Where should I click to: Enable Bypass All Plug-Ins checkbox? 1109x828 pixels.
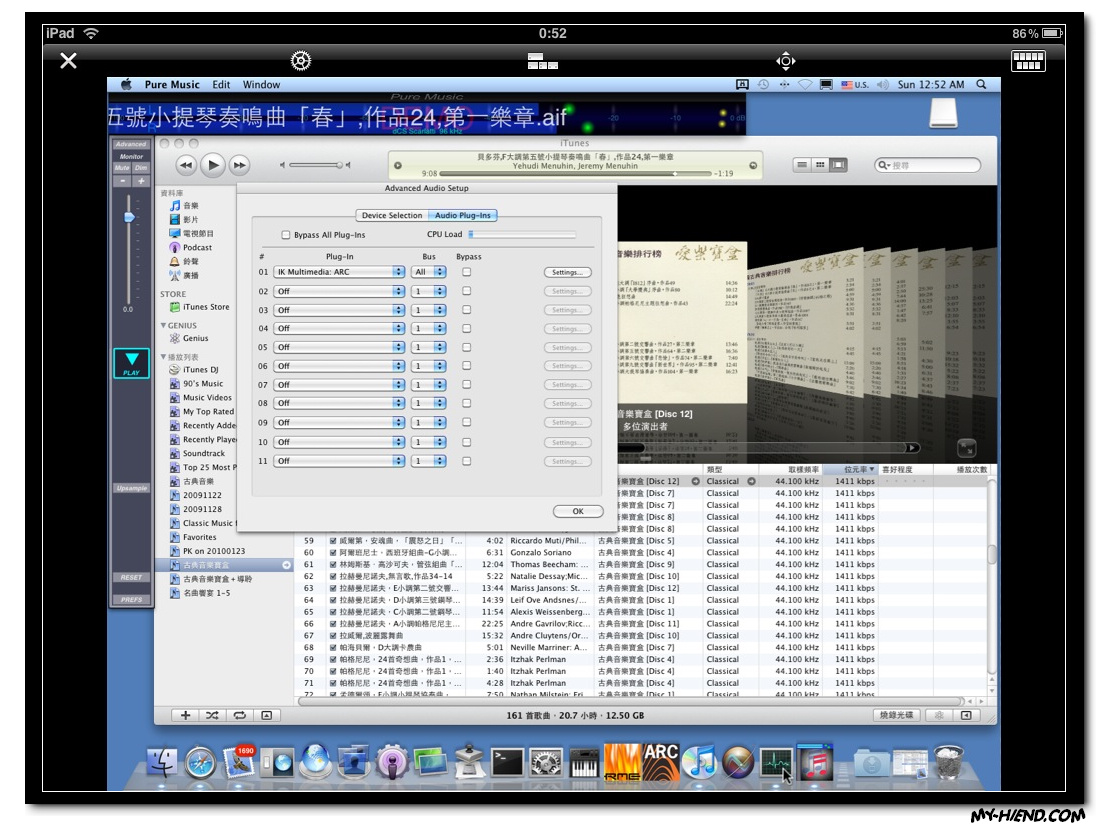pyautogui.click(x=286, y=235)
